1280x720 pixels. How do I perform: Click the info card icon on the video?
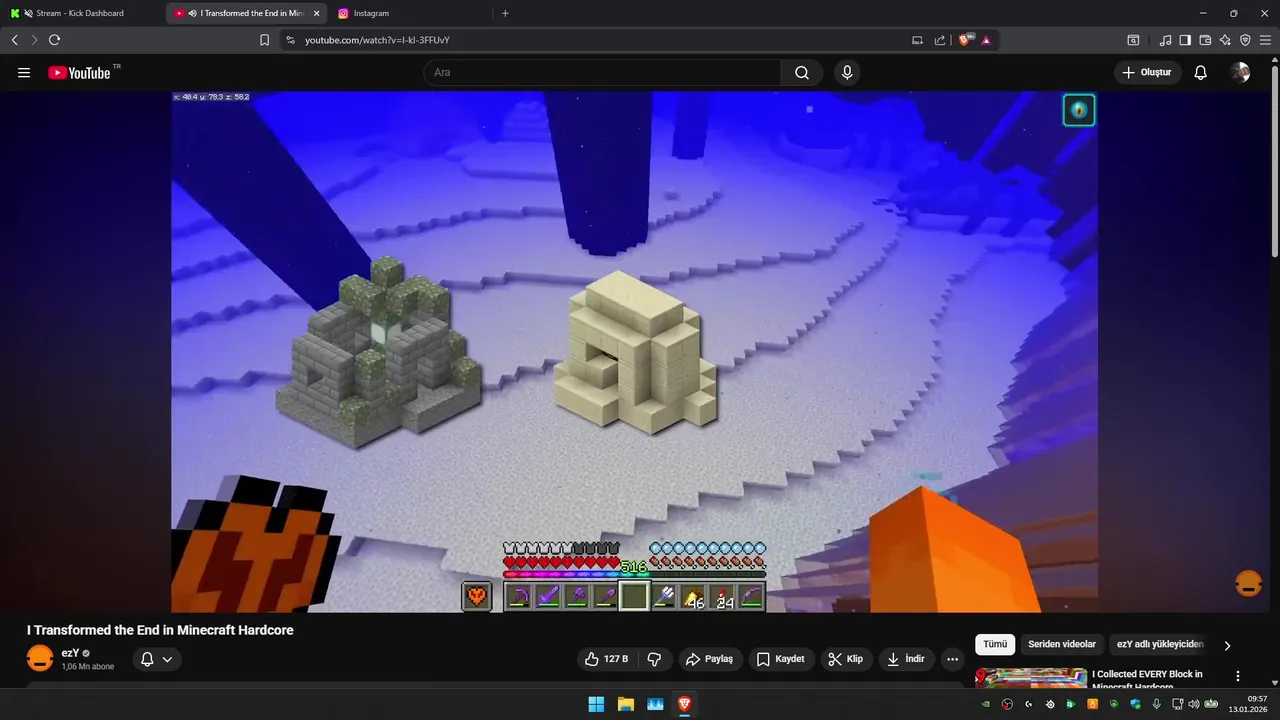1079,110
